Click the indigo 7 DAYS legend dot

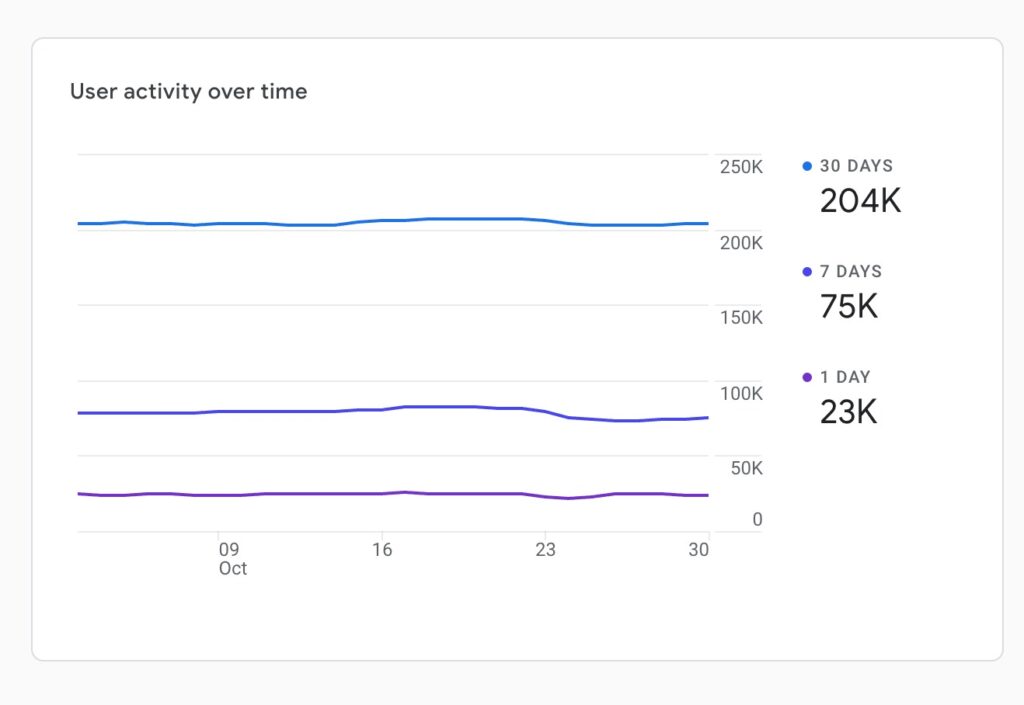coord(807,272)
